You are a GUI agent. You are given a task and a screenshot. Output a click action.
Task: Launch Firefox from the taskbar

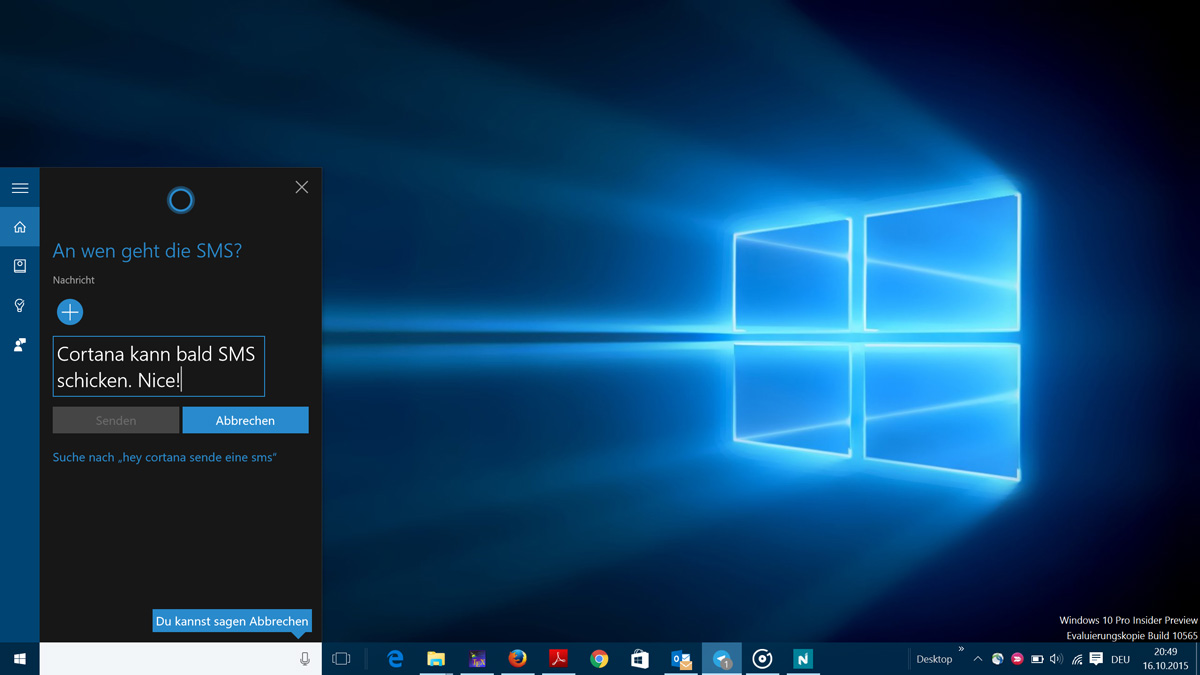(x=517, y=659)
